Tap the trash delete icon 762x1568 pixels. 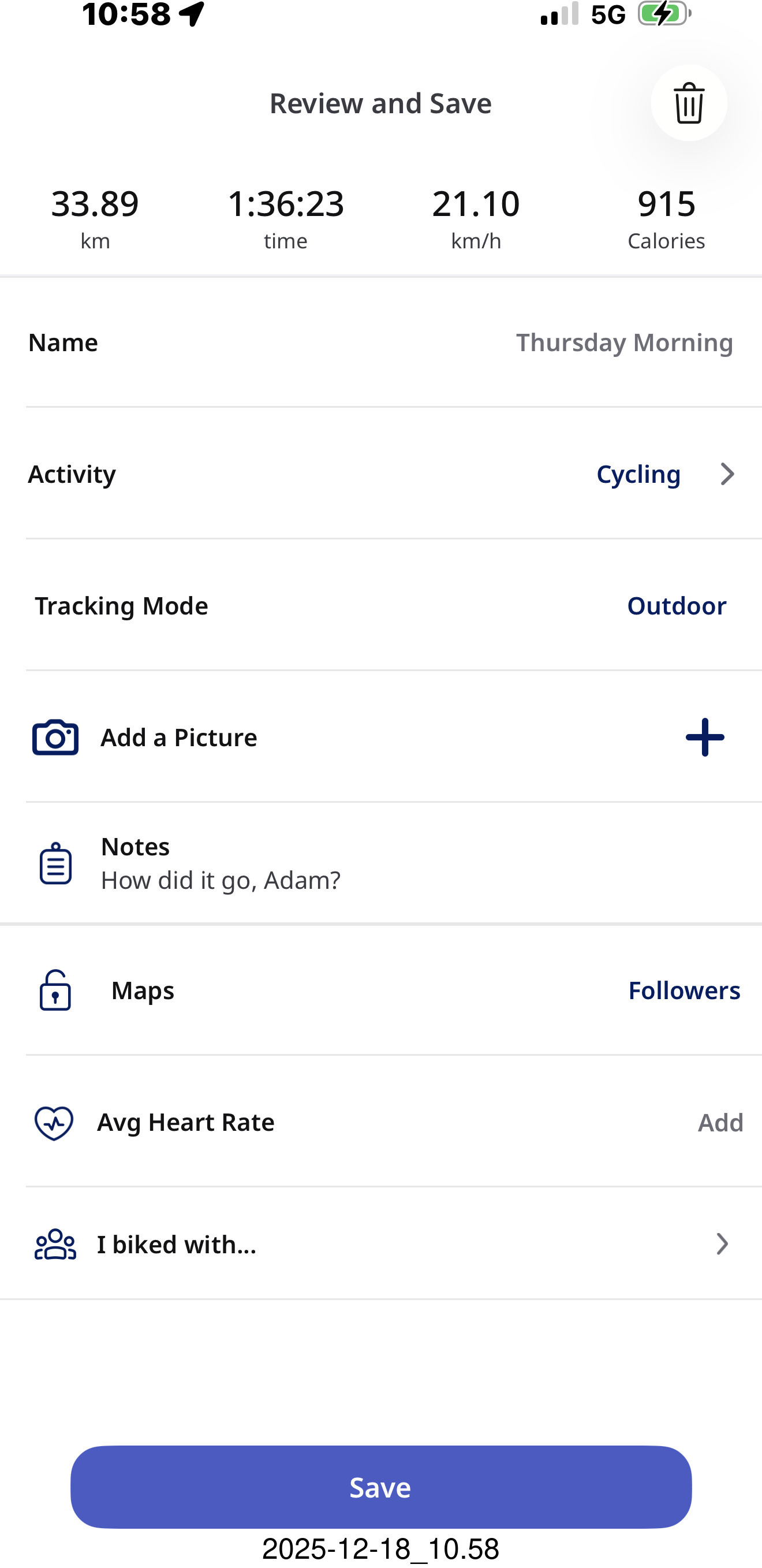pos(688,103)
